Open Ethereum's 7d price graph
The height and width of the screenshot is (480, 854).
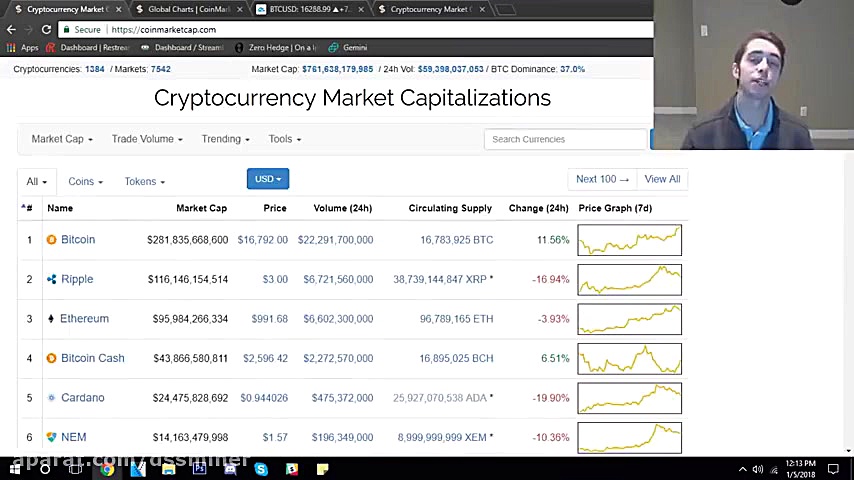pos(630,319)
